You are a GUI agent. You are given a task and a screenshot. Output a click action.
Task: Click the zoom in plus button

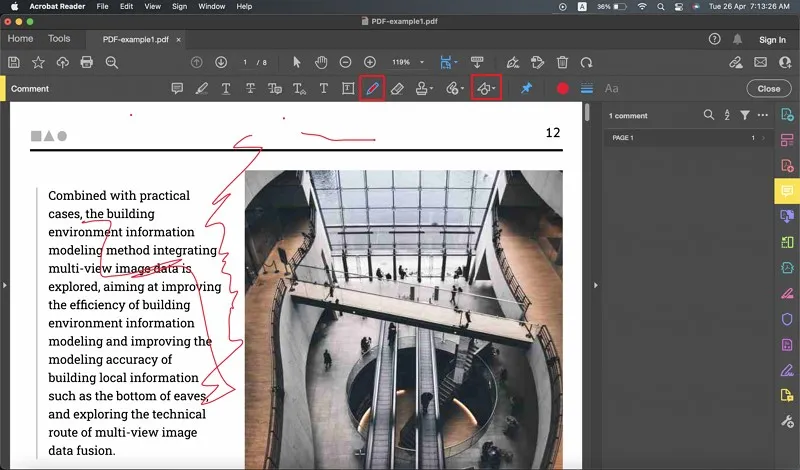coord(370,62)
